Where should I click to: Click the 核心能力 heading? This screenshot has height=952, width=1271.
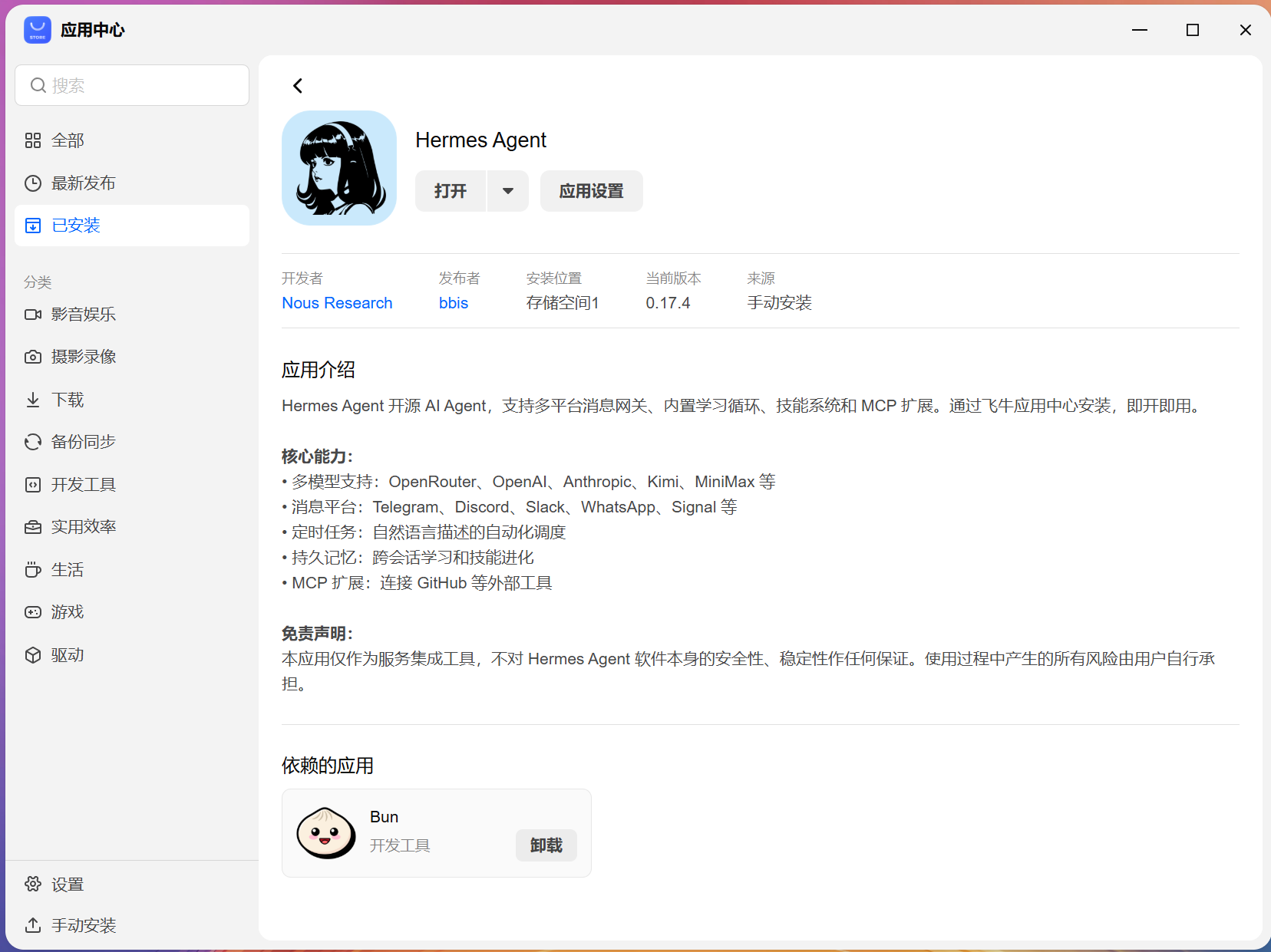point(317,456)
